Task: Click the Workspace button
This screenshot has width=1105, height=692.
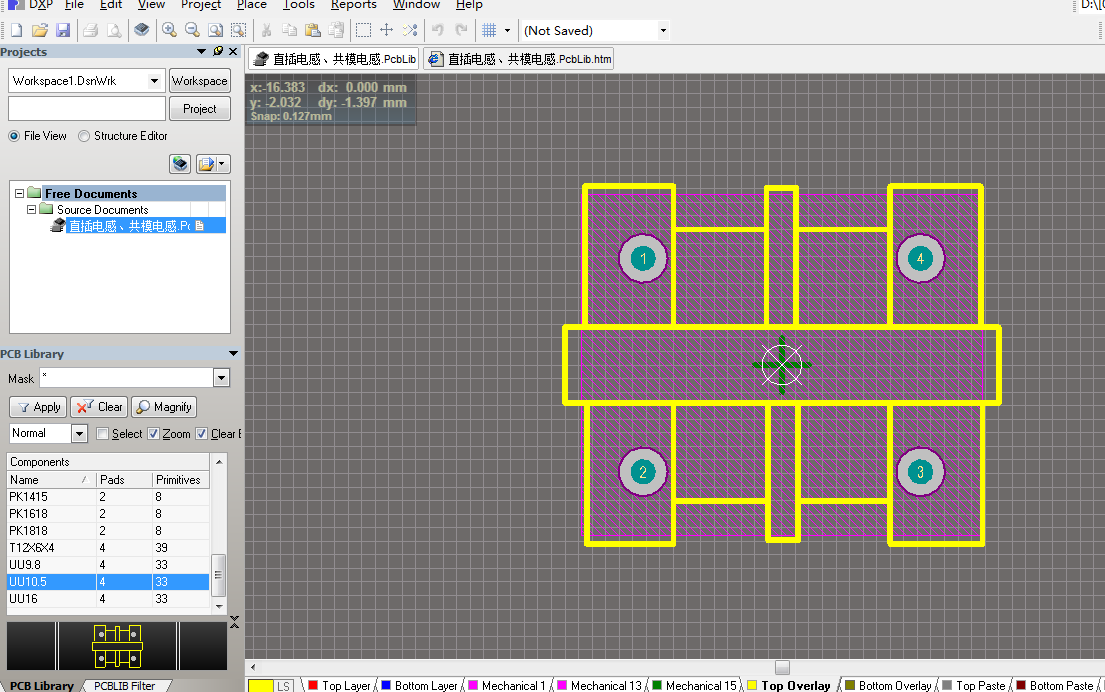Action: 200,81
